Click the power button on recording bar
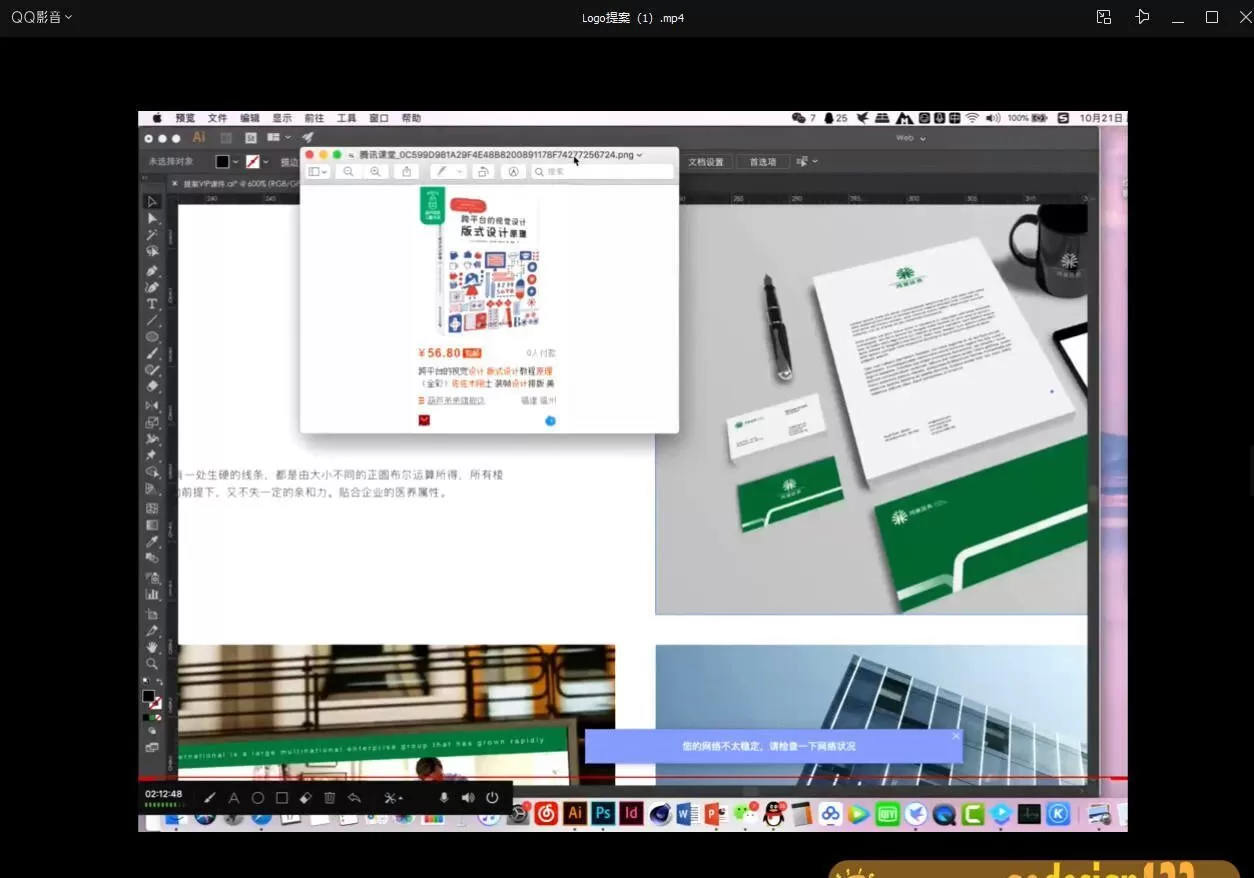Screen dimensions: 1254x878 (x=492, y=798)
